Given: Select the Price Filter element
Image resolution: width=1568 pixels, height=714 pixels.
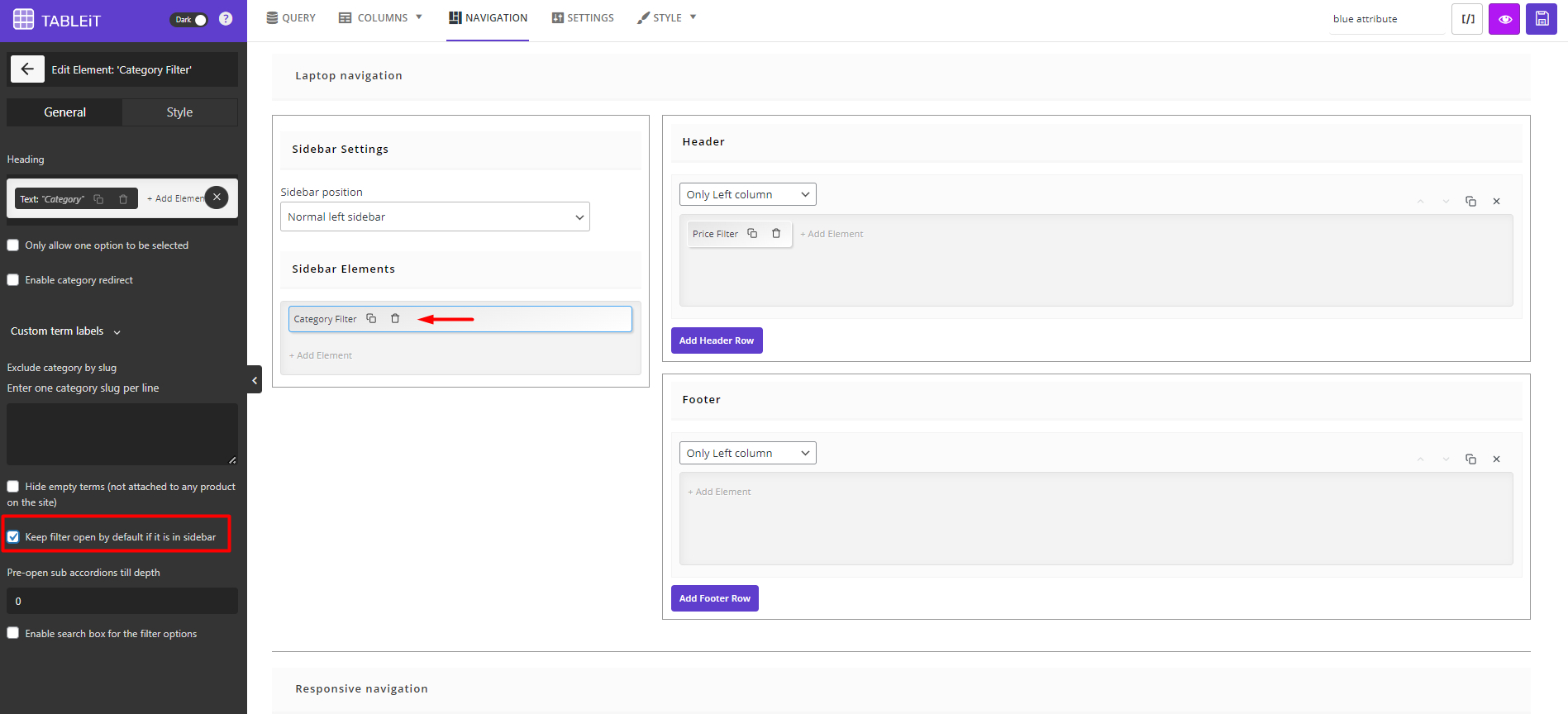Looking at the screenshot, I should (715, 234).
